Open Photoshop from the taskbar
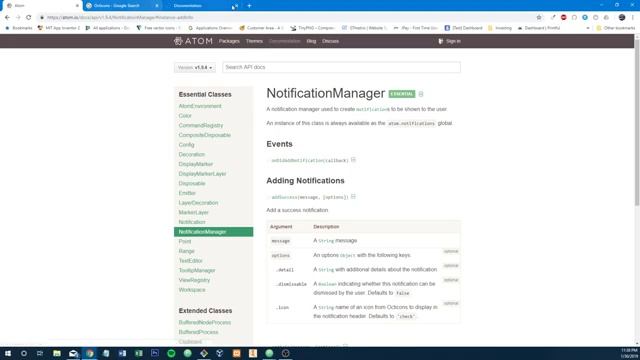 [x=155, y=353]
